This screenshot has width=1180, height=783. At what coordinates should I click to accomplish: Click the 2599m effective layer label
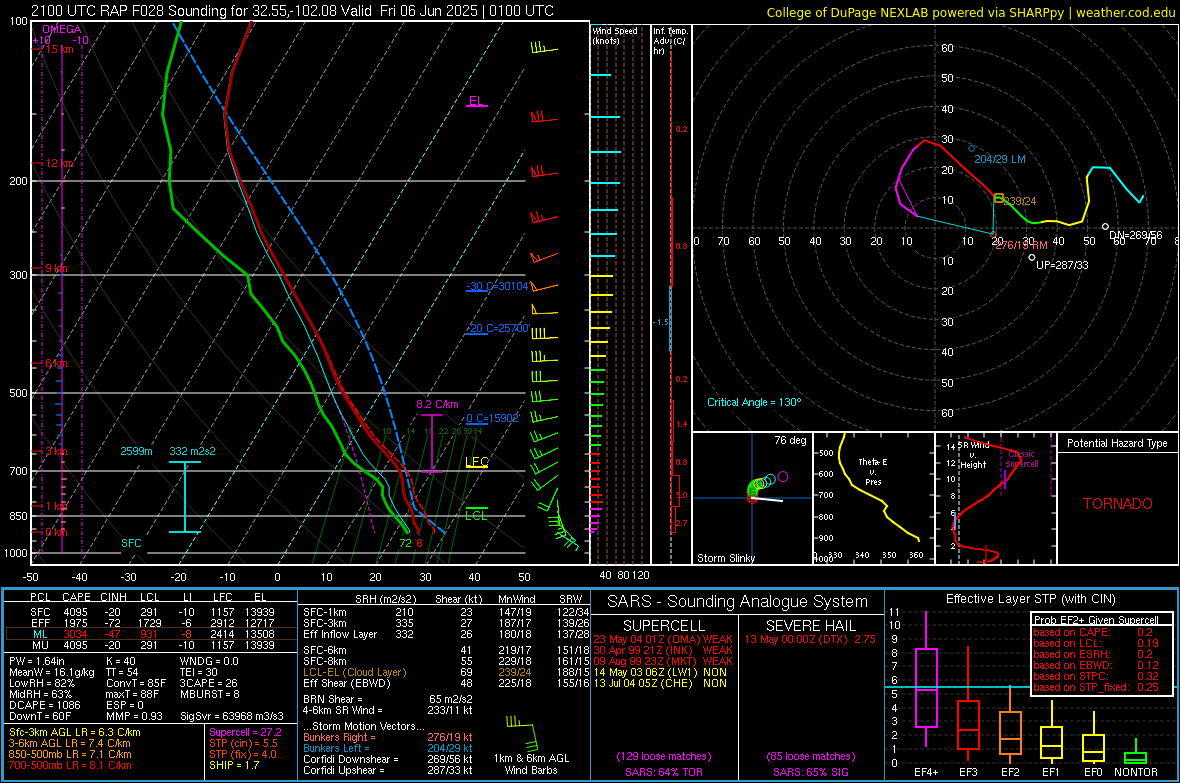click(x=136, y=451)
